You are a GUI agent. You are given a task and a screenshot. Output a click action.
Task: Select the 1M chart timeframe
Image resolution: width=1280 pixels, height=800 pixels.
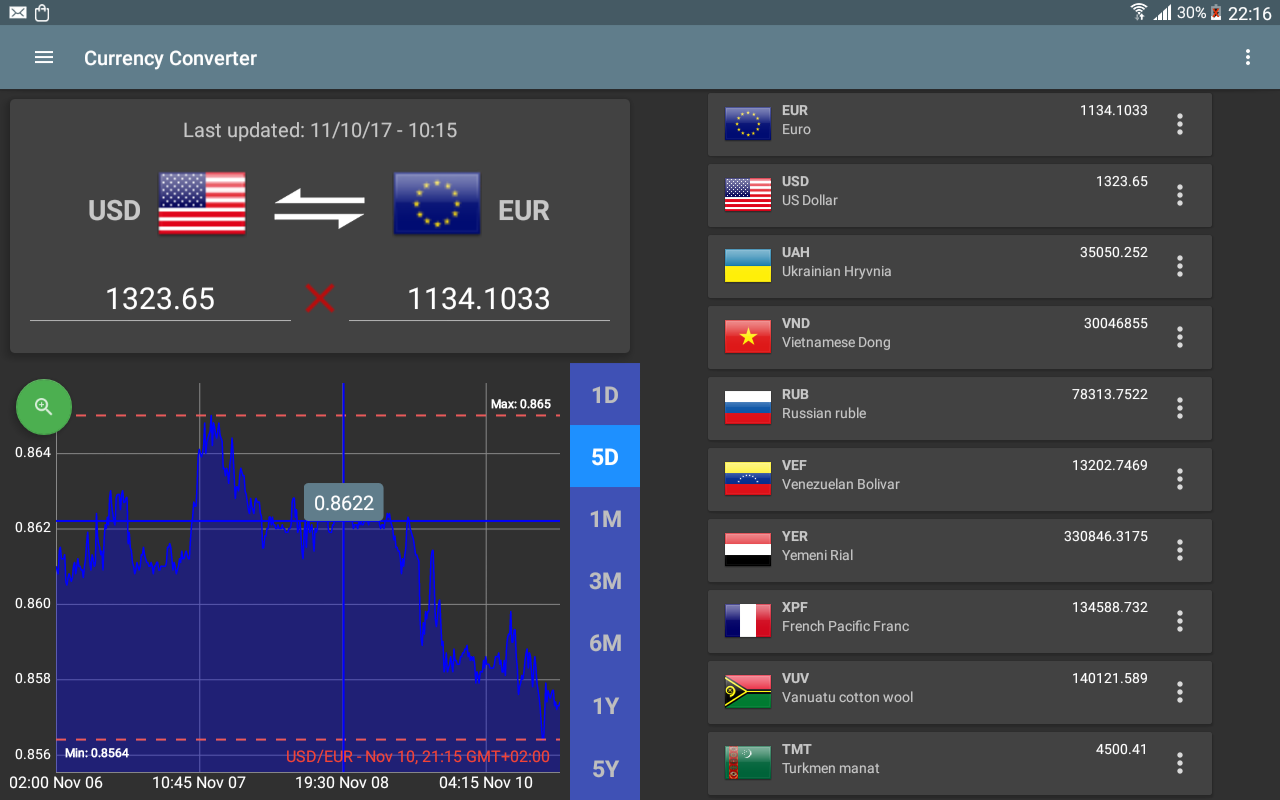[604, 518]
